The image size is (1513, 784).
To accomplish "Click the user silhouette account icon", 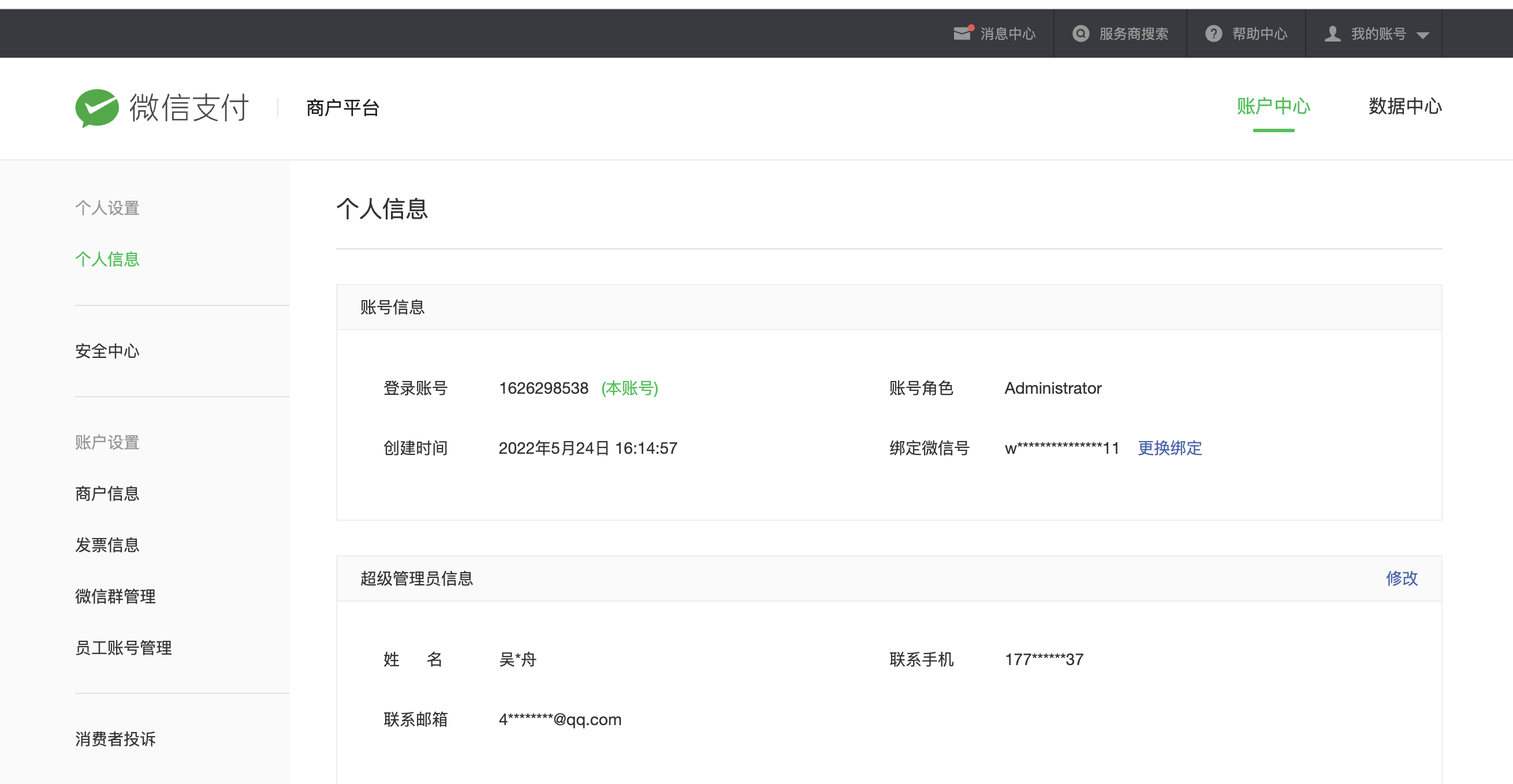I will (1332, 33).
